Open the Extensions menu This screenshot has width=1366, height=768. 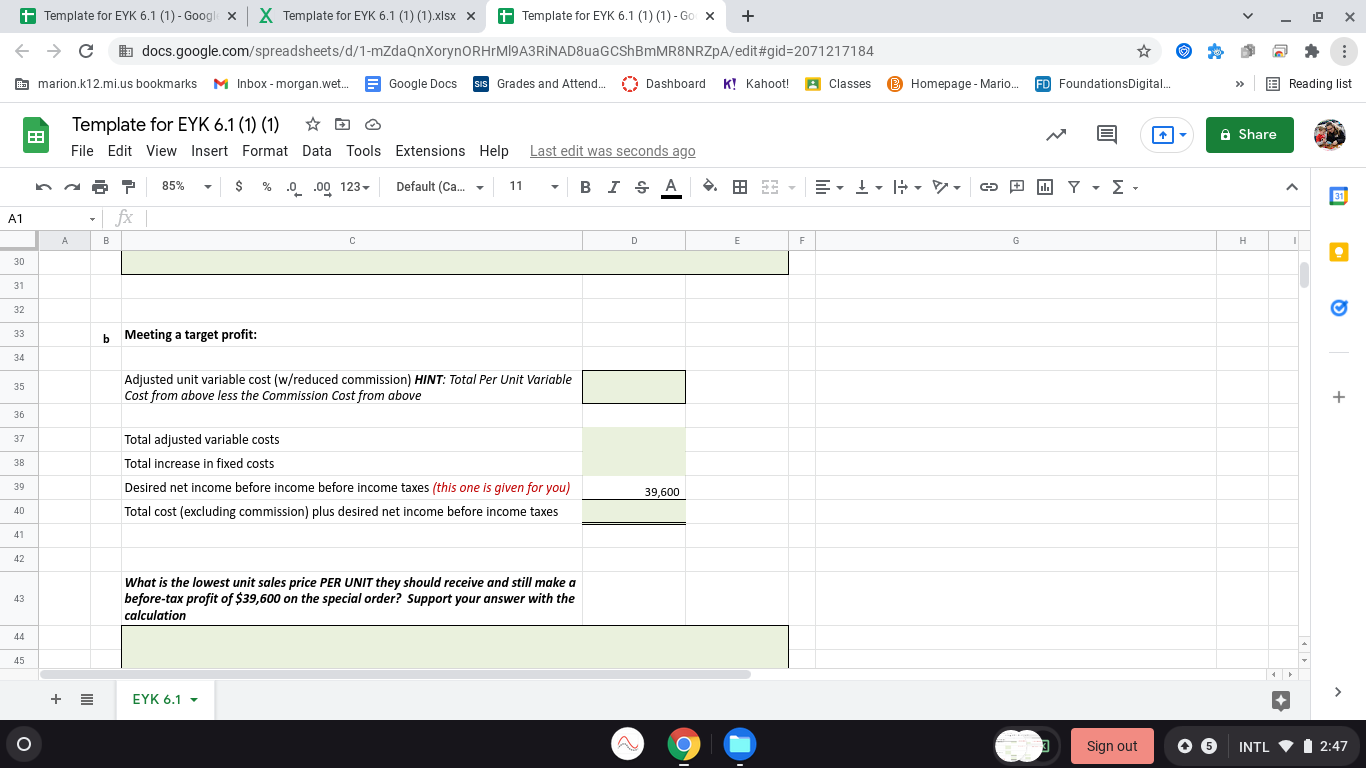click(x=430, y=151)
